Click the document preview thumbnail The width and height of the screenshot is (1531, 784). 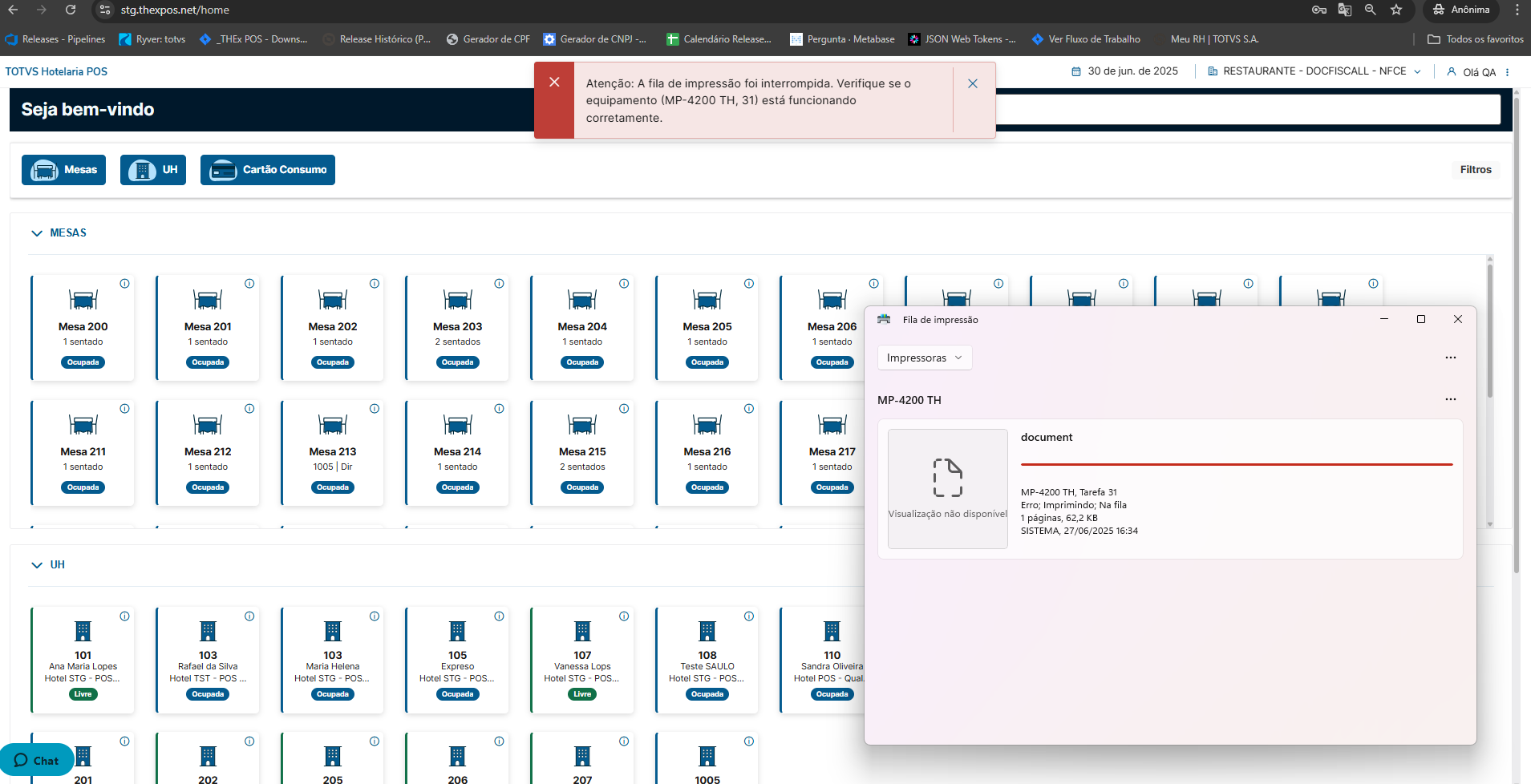(948, 489)
